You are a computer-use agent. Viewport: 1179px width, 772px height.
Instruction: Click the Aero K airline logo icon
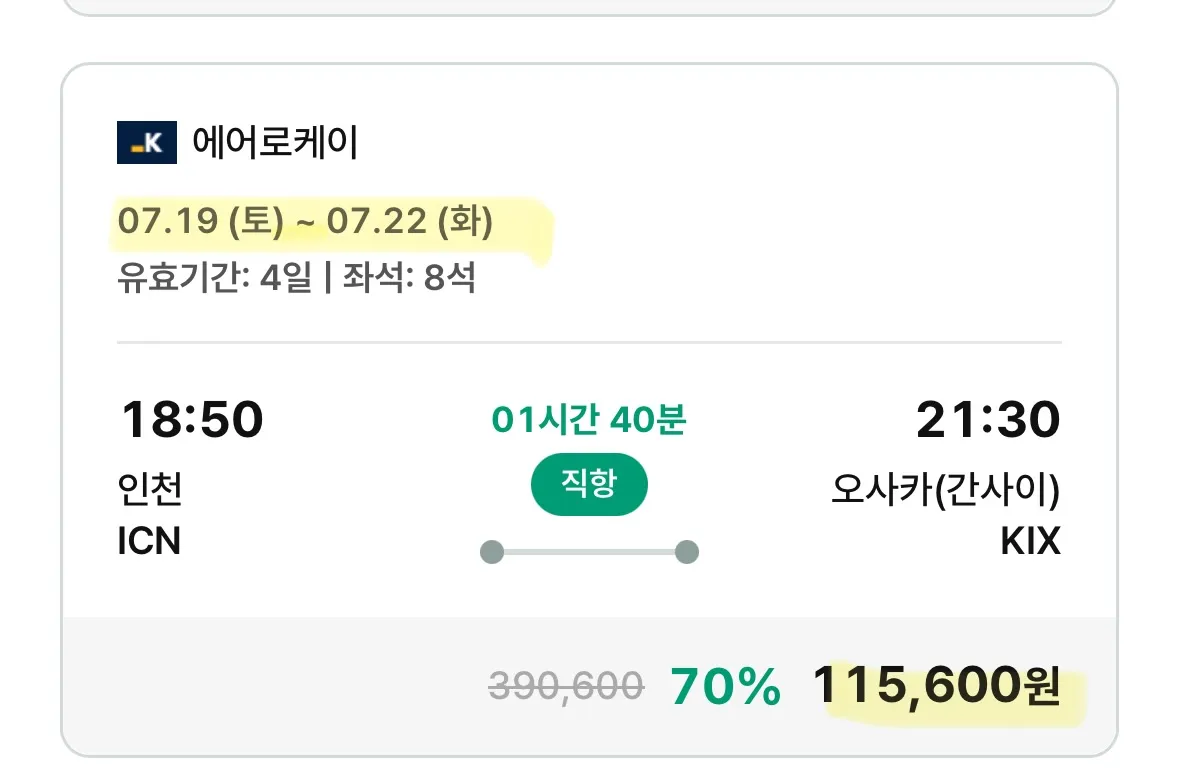click(x=147, y=142)
